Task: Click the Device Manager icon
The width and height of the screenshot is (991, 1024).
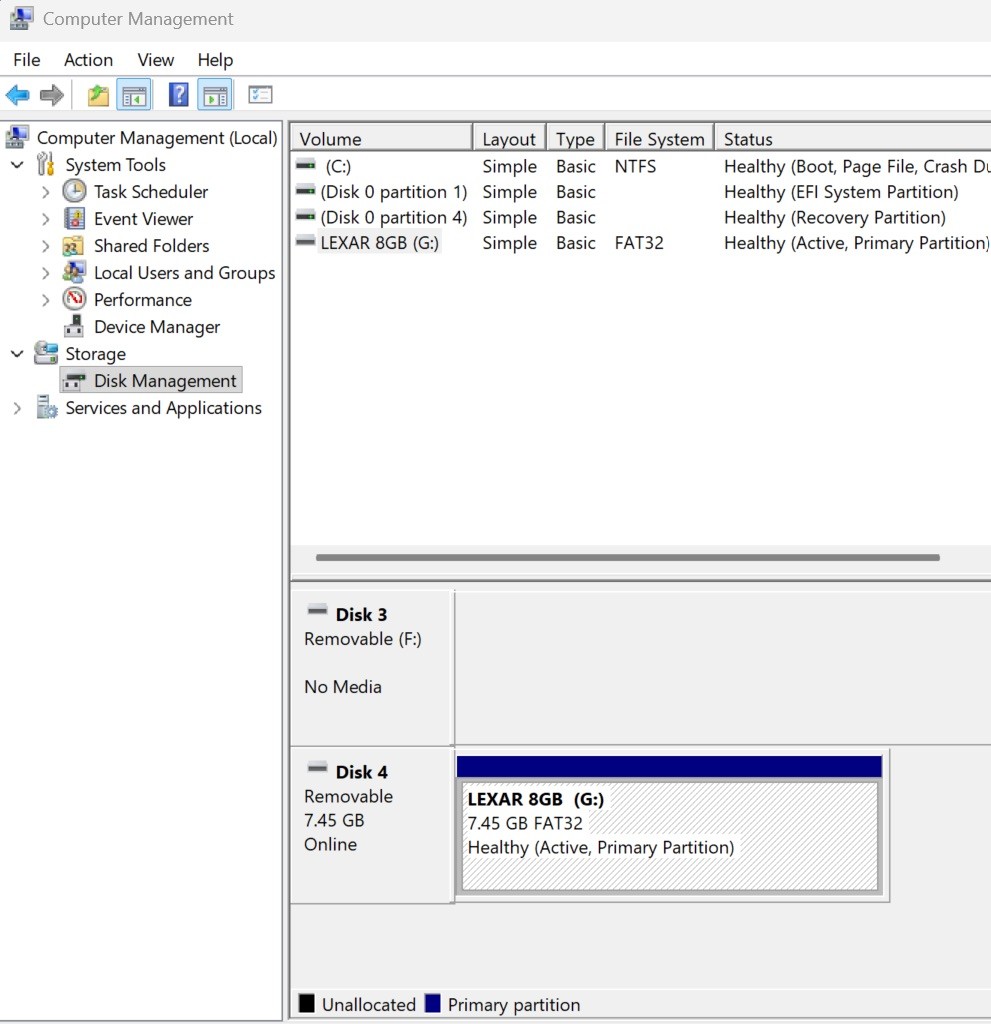Action: tap(74, 326)
